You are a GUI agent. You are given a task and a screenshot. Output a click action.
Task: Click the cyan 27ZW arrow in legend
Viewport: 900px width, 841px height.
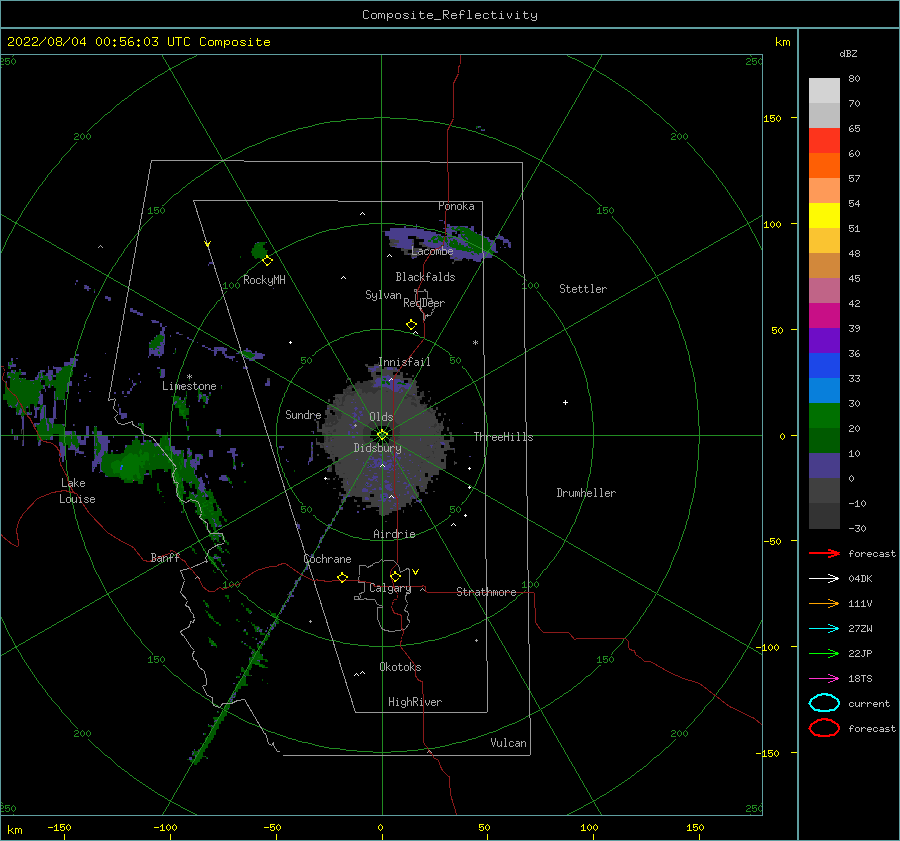pos(824,629)
